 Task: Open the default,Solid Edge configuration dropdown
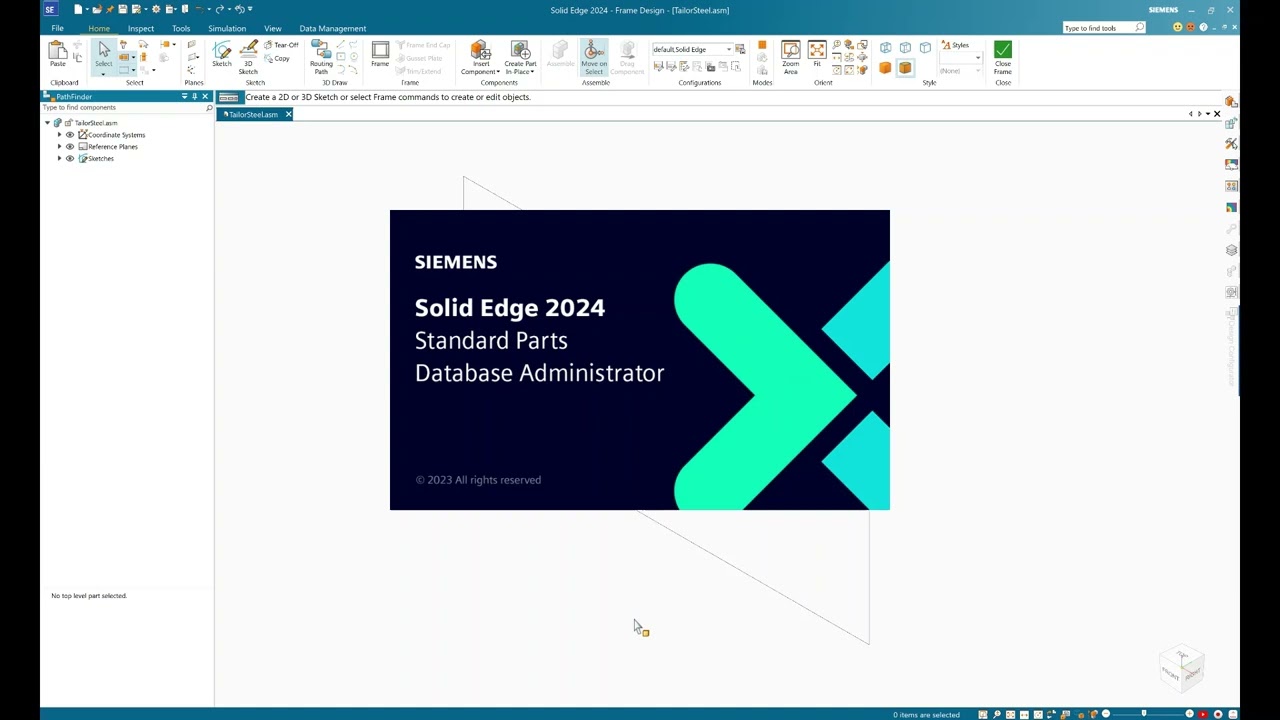(x=729, y=49)
